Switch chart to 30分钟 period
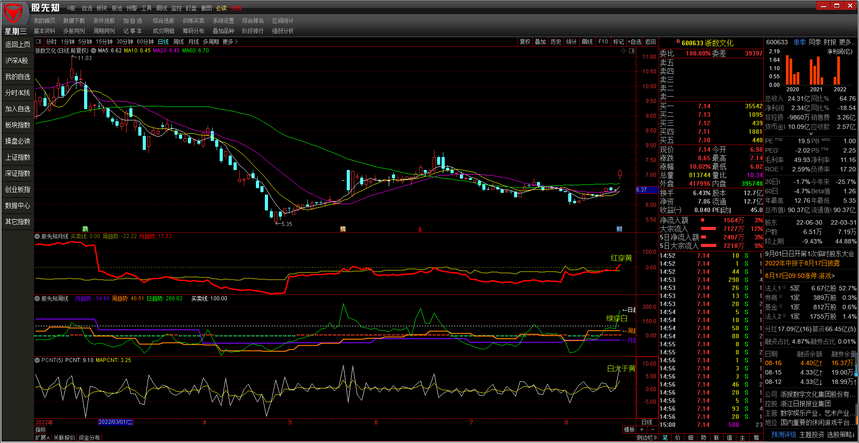 (x=125, y=42)
